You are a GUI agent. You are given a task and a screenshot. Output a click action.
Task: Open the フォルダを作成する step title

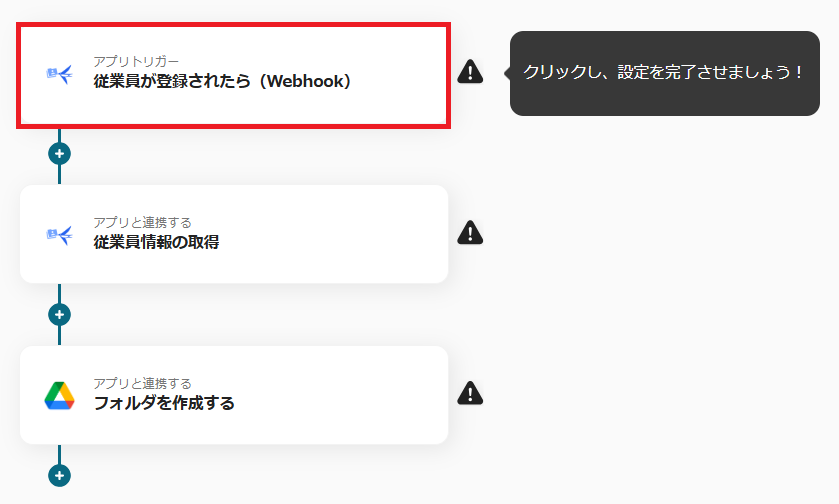(x=164, y=403)
